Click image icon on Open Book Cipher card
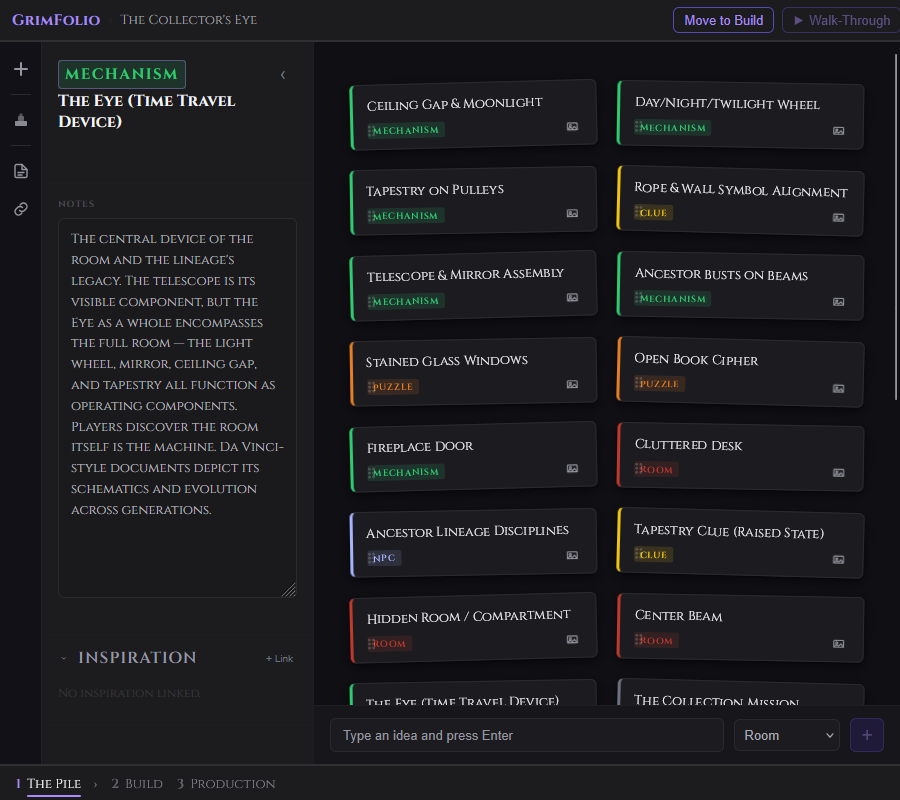Screen dimensions: 900x800 839,389
